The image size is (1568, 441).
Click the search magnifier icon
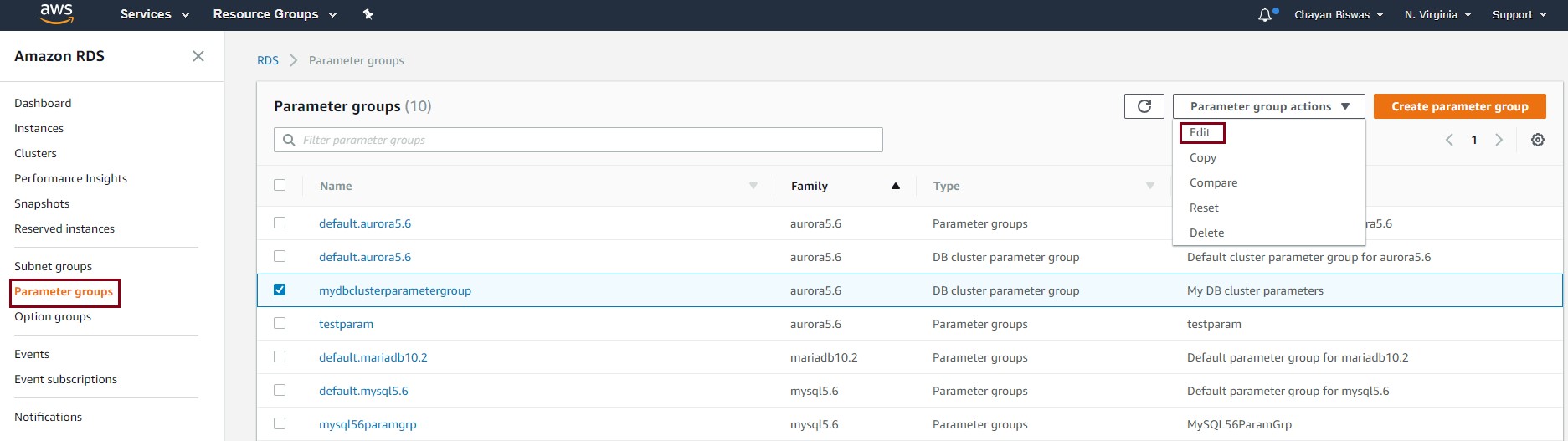(x=289, y=140)
